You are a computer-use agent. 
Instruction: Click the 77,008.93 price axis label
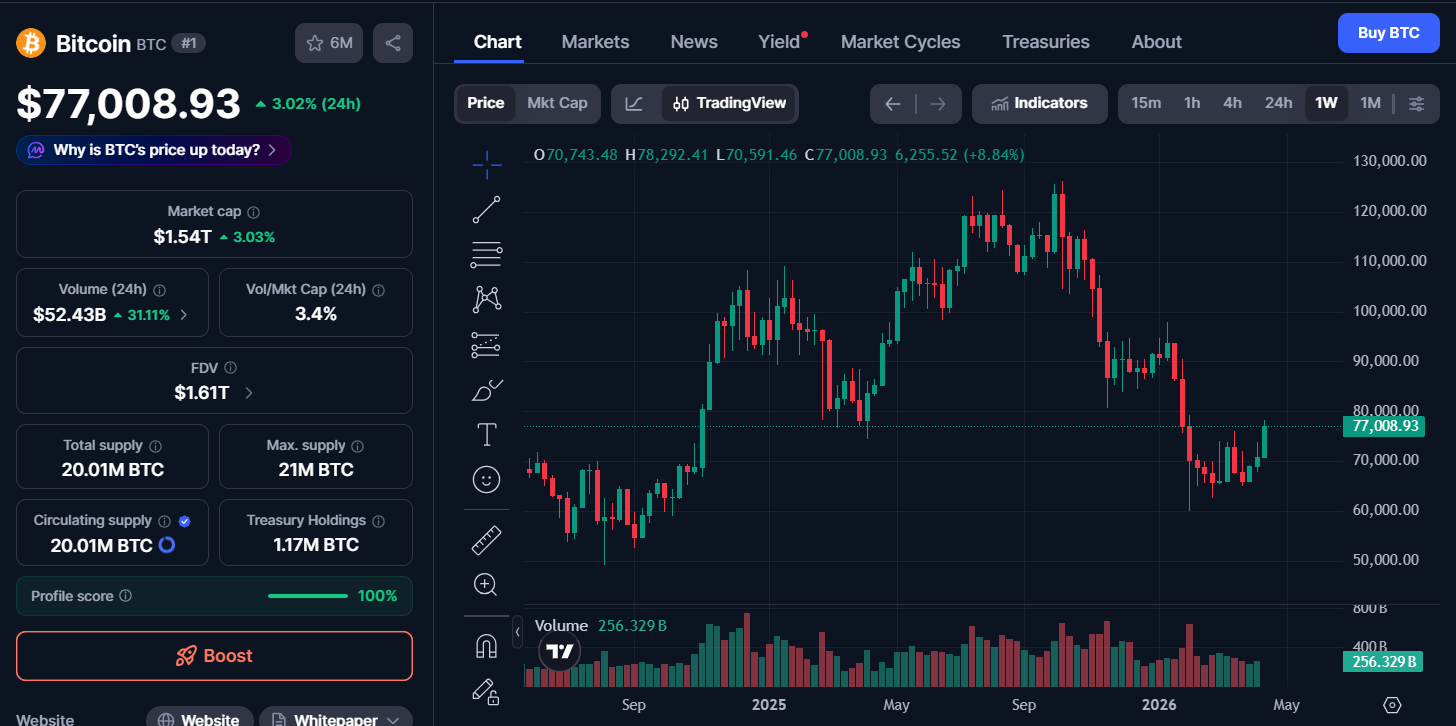(1384, 426)
